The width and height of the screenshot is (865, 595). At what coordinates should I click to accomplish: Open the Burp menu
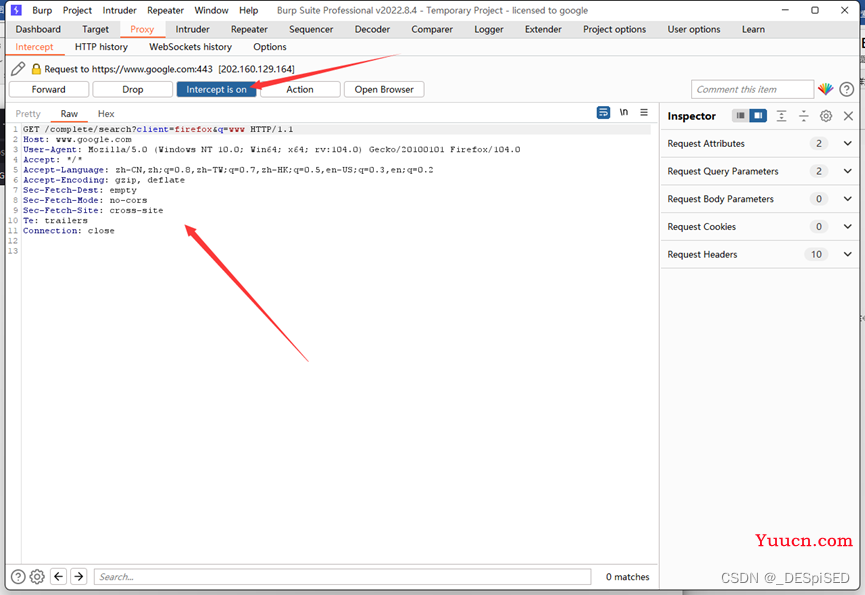[42, 10]
